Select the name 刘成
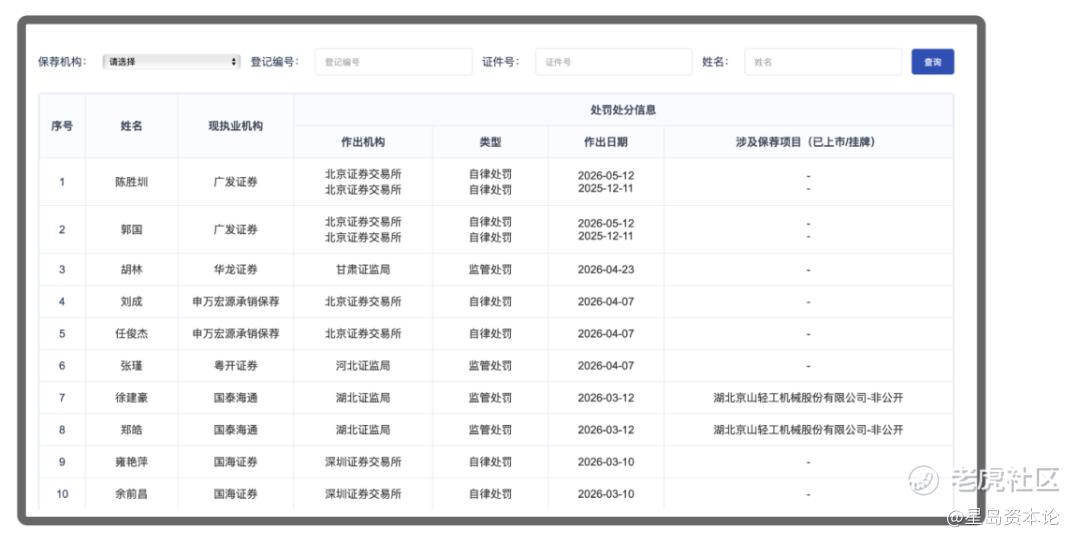The width and height of the screenshot is (1080, 542). pos(132,302)
